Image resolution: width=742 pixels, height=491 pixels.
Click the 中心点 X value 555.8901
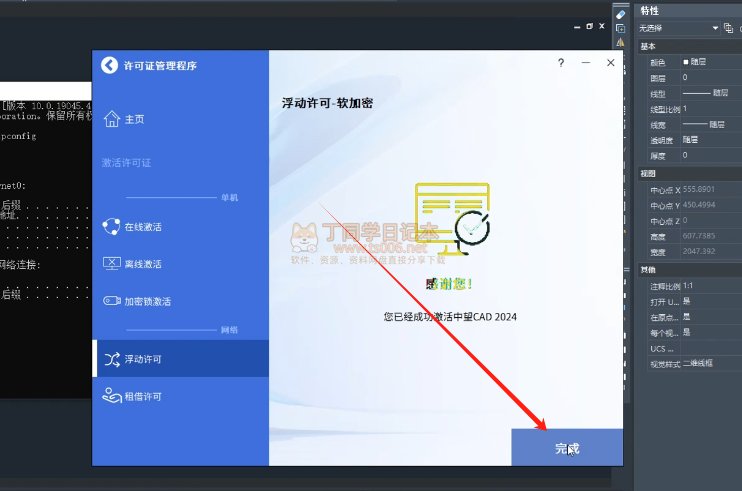[x=698, y=189]
